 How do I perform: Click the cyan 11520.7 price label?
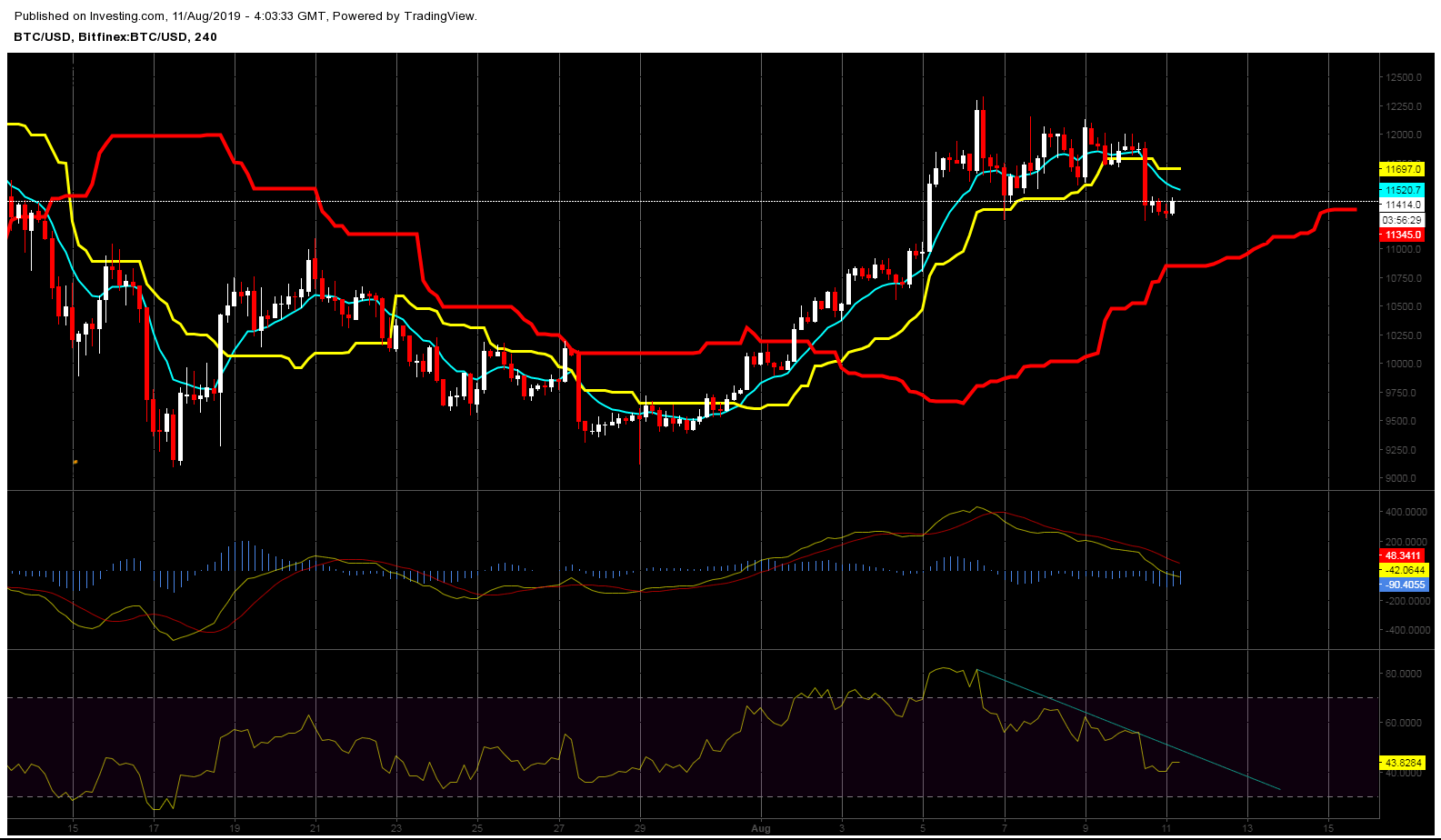[x=1402, y=190]
